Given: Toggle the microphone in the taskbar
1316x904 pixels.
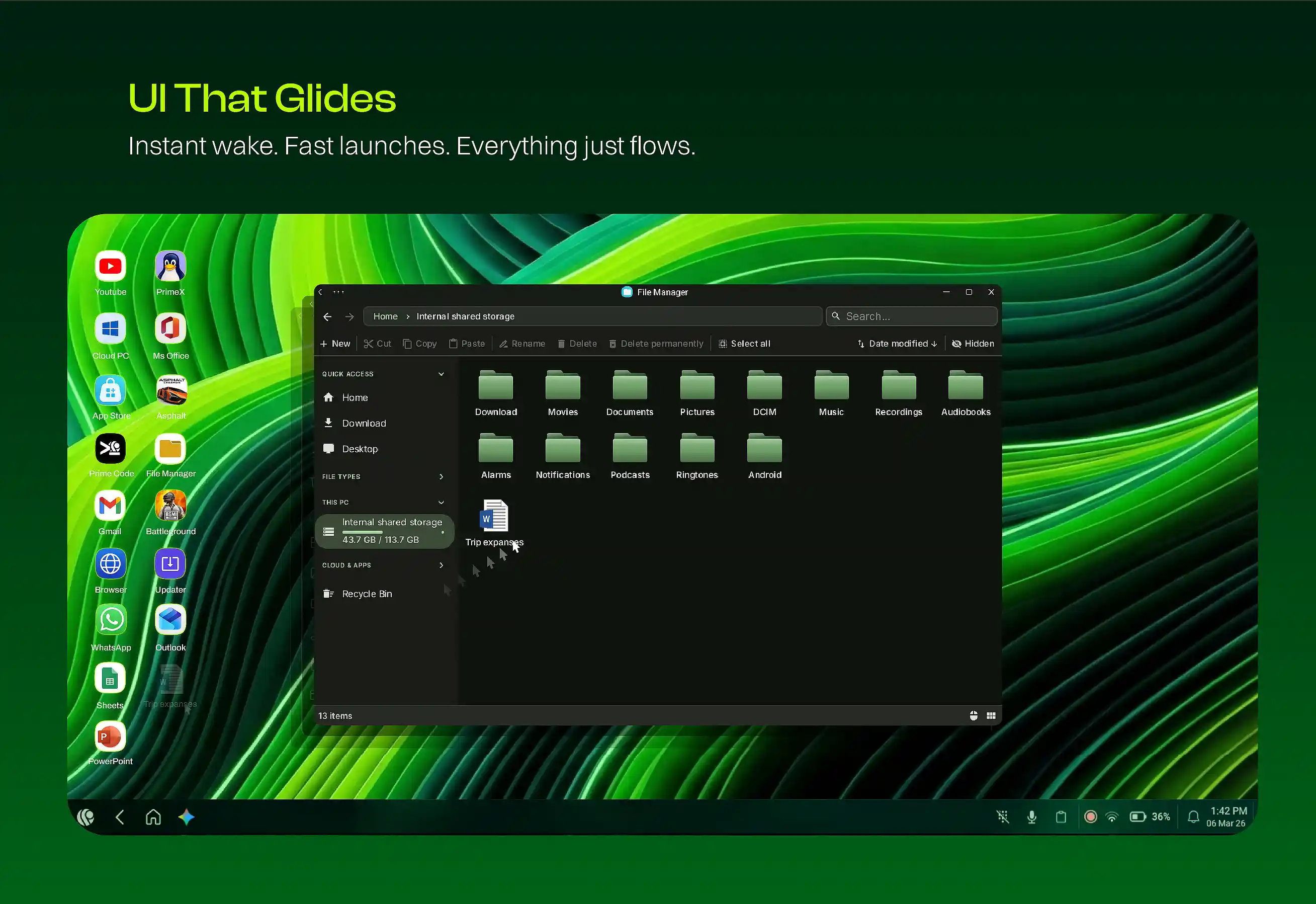Looking at the screenshot, I should coord(1032,817).
